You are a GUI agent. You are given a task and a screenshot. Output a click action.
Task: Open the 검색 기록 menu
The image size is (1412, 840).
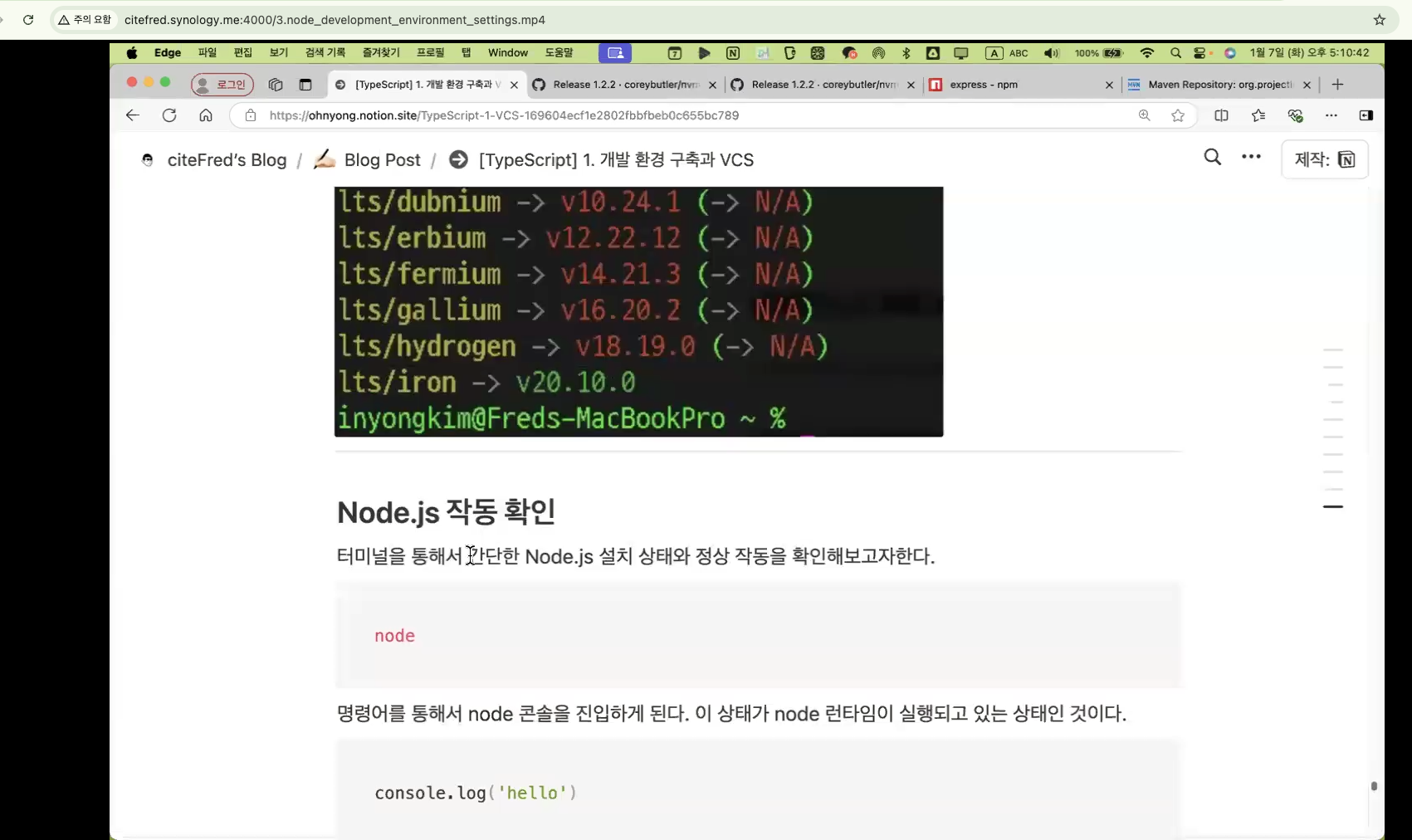pyautogui.click(x=325, y=53)
